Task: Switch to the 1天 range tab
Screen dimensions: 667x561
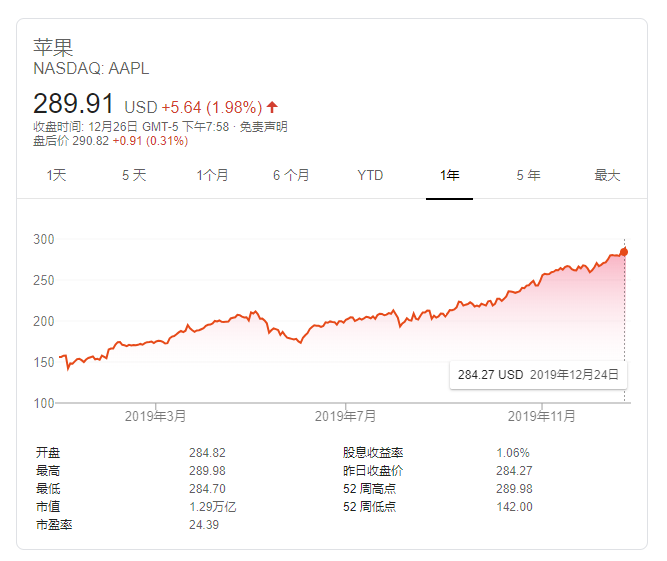Action: (x=56, y=175)
